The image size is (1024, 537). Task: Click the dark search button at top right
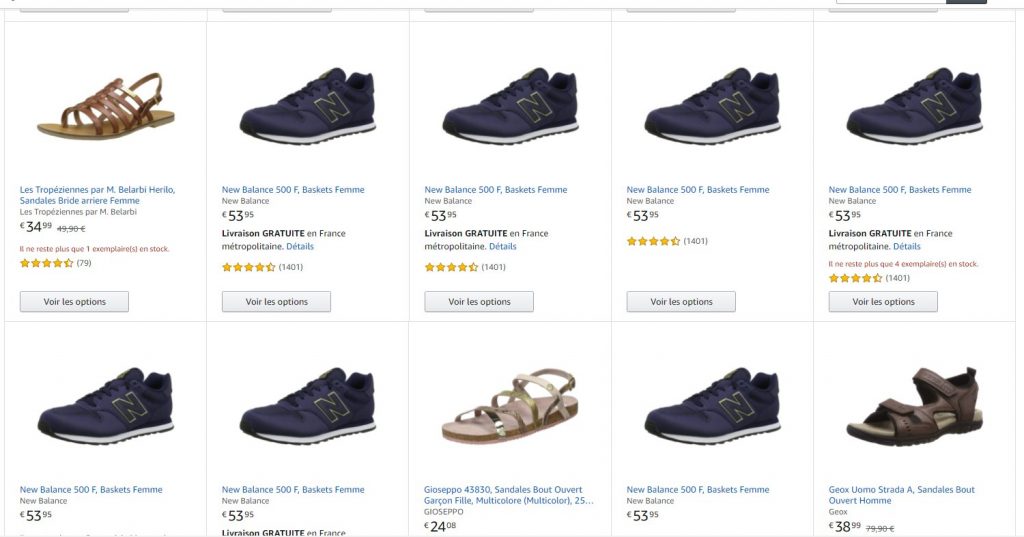966,2
